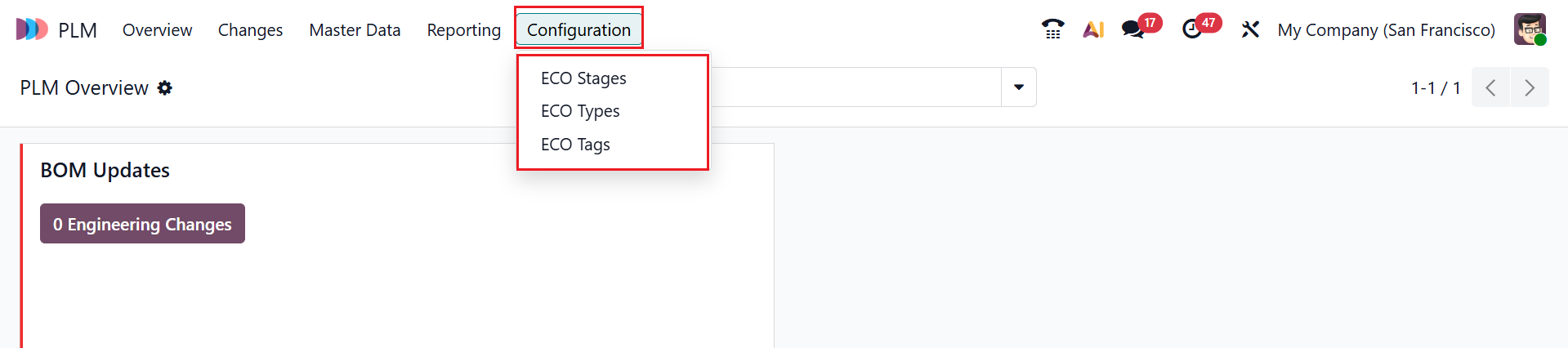Open the user avatar menu

pos(1530,29)
